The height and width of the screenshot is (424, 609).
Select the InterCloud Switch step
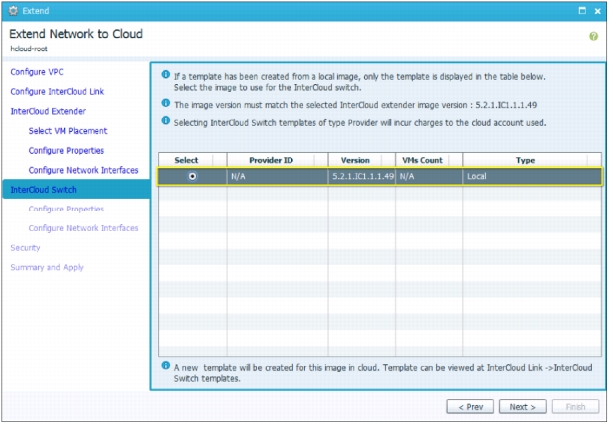tap(76, 189)
